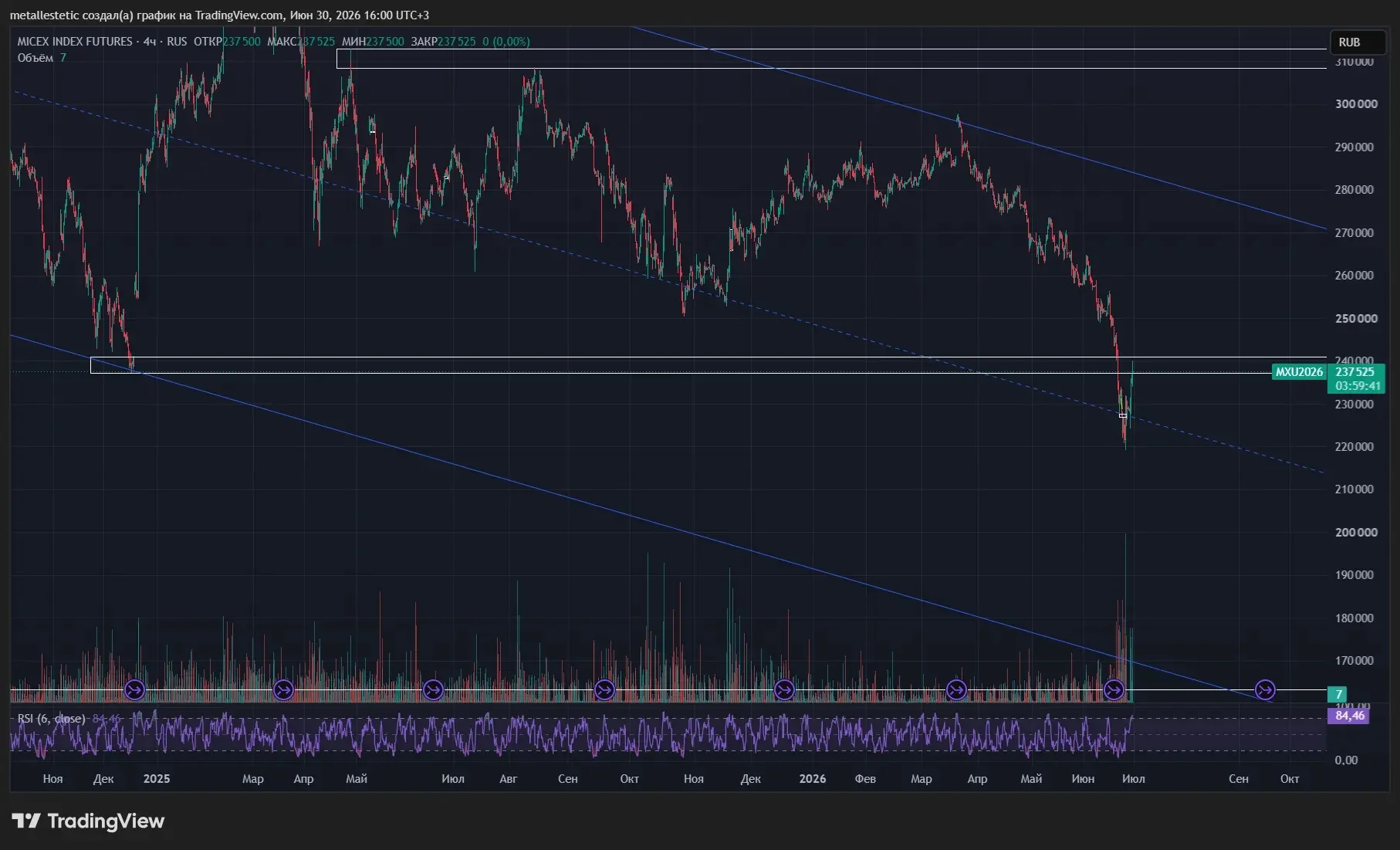Click the 290 000 price axis label
The image size is (1400, 850).
coord(1354,147)
